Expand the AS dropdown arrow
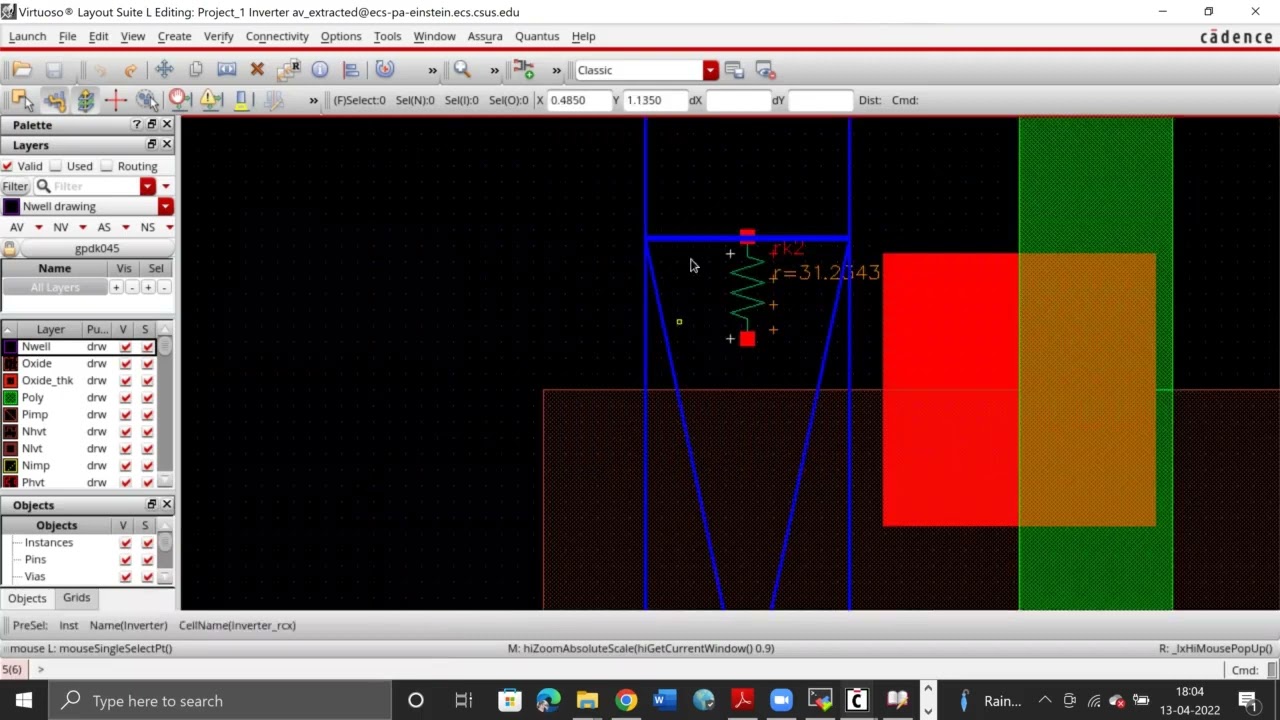Viewport: 1280px width, 720px height. 125,228
